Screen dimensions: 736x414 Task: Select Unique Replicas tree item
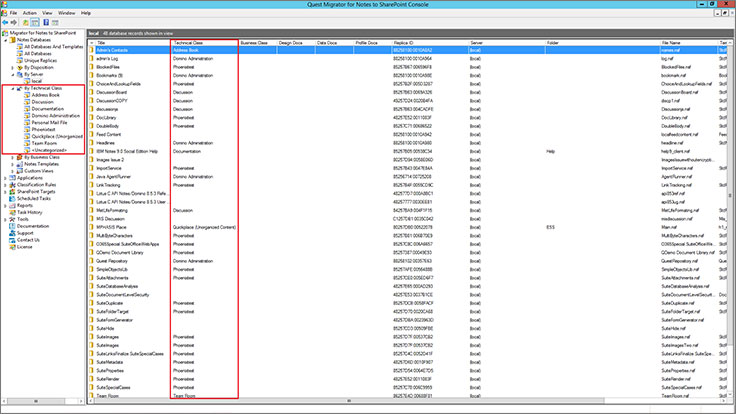(40, 61)
